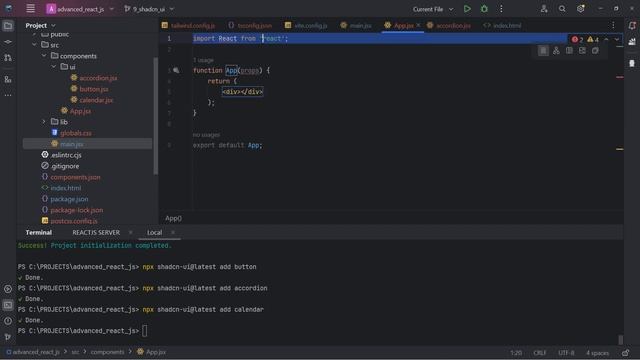Collapse the components folder

[x=44, y=56]
